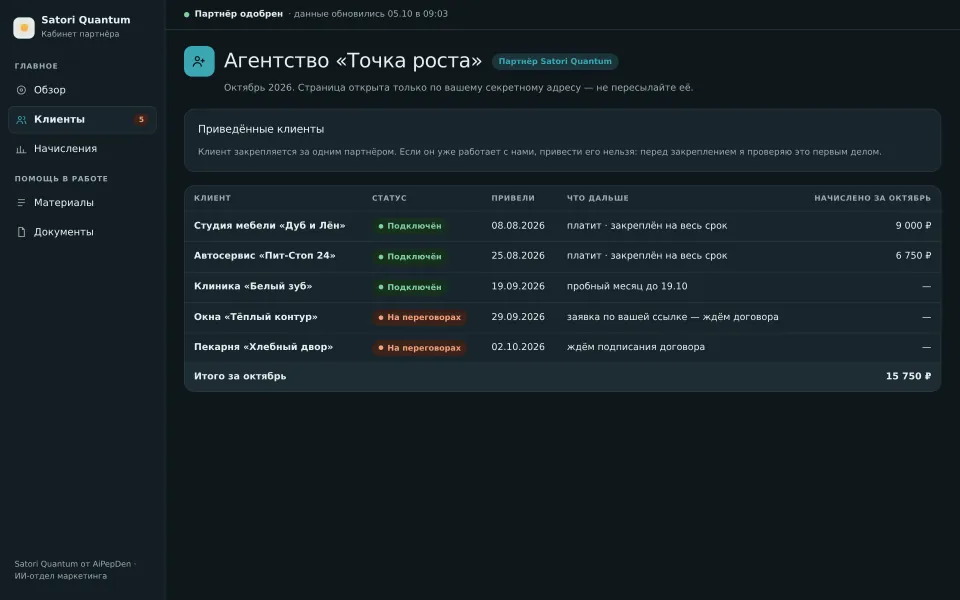Click the agency add-user avatar icon
The height and width of the screenshot is (600, 960).
pyautogui.click(x=199, y=61)
